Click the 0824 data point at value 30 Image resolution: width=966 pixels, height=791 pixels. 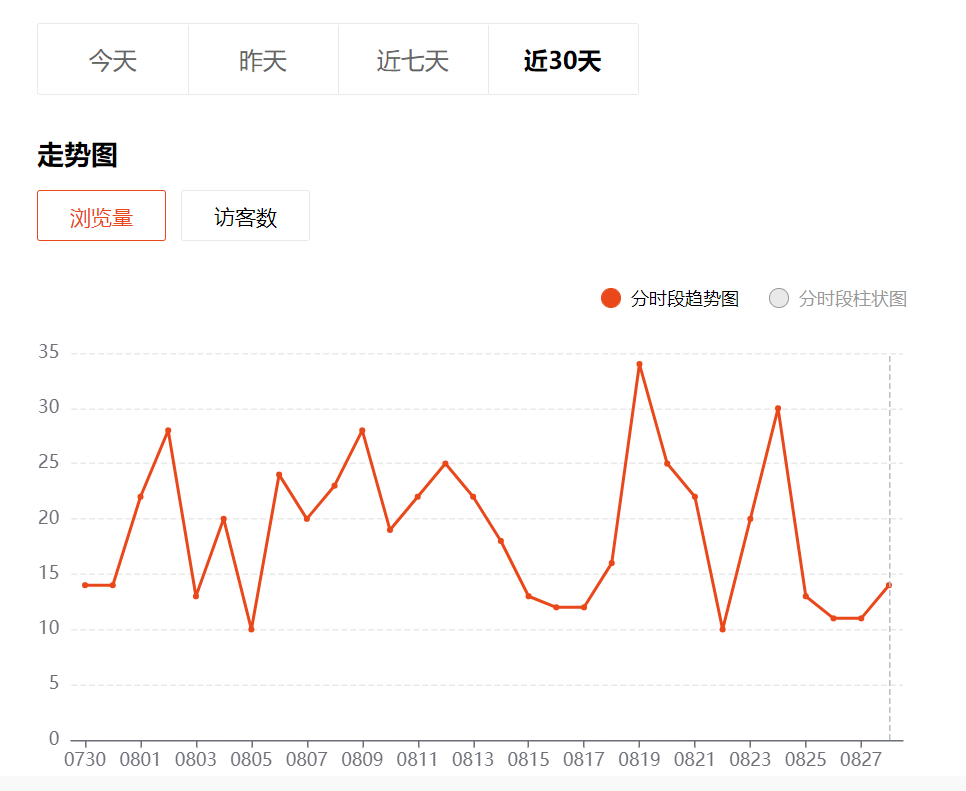click(778, 408)
